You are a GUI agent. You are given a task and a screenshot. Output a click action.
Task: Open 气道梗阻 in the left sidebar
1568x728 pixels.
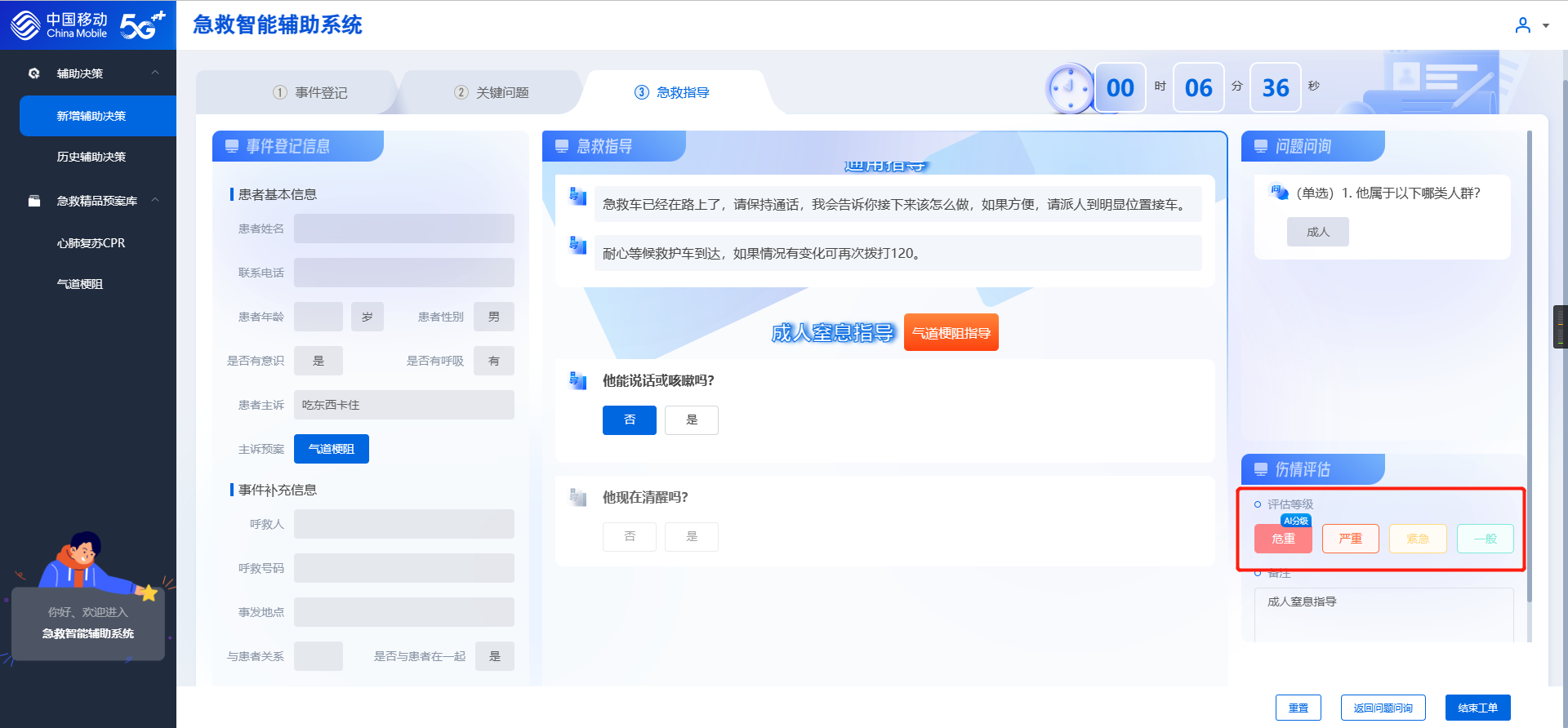tap(80, 284)
